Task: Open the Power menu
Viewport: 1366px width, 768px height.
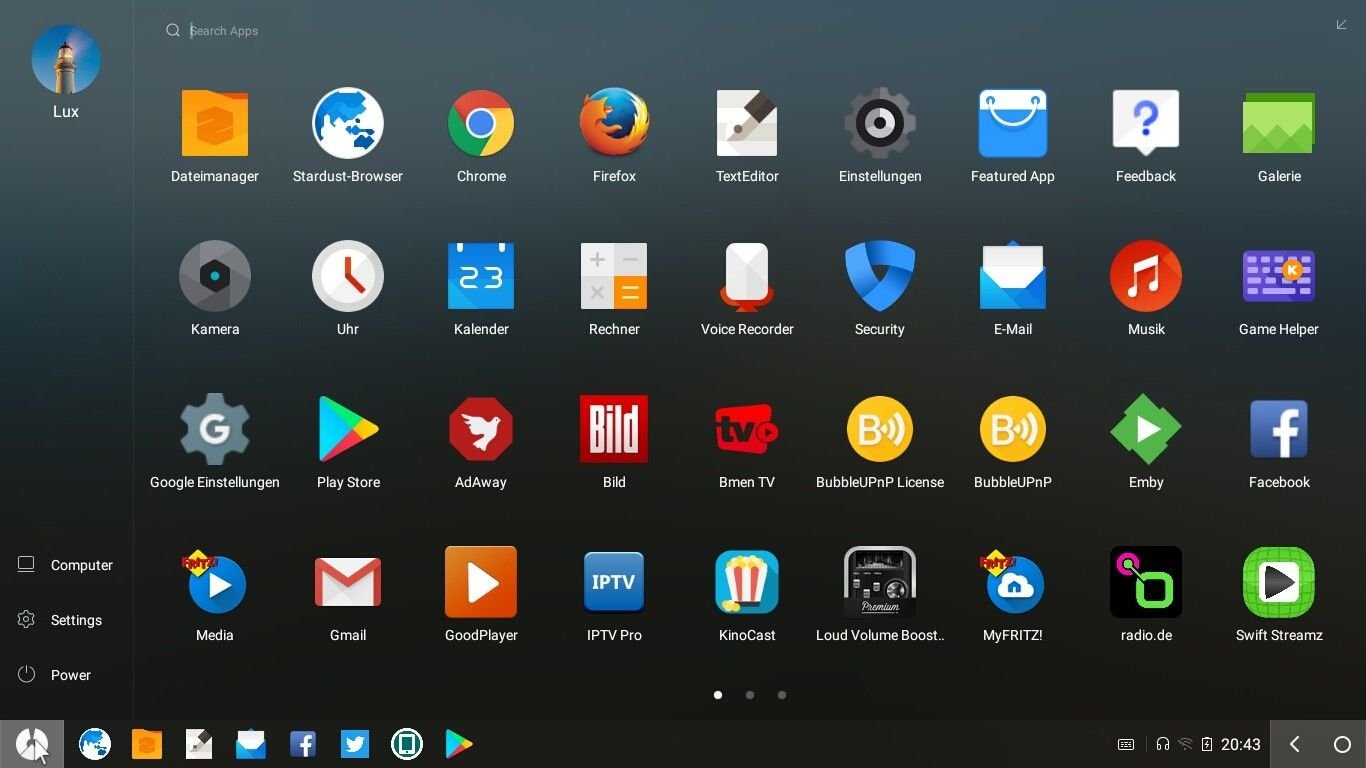Action: pyautogui.click(x=54, y=675)
